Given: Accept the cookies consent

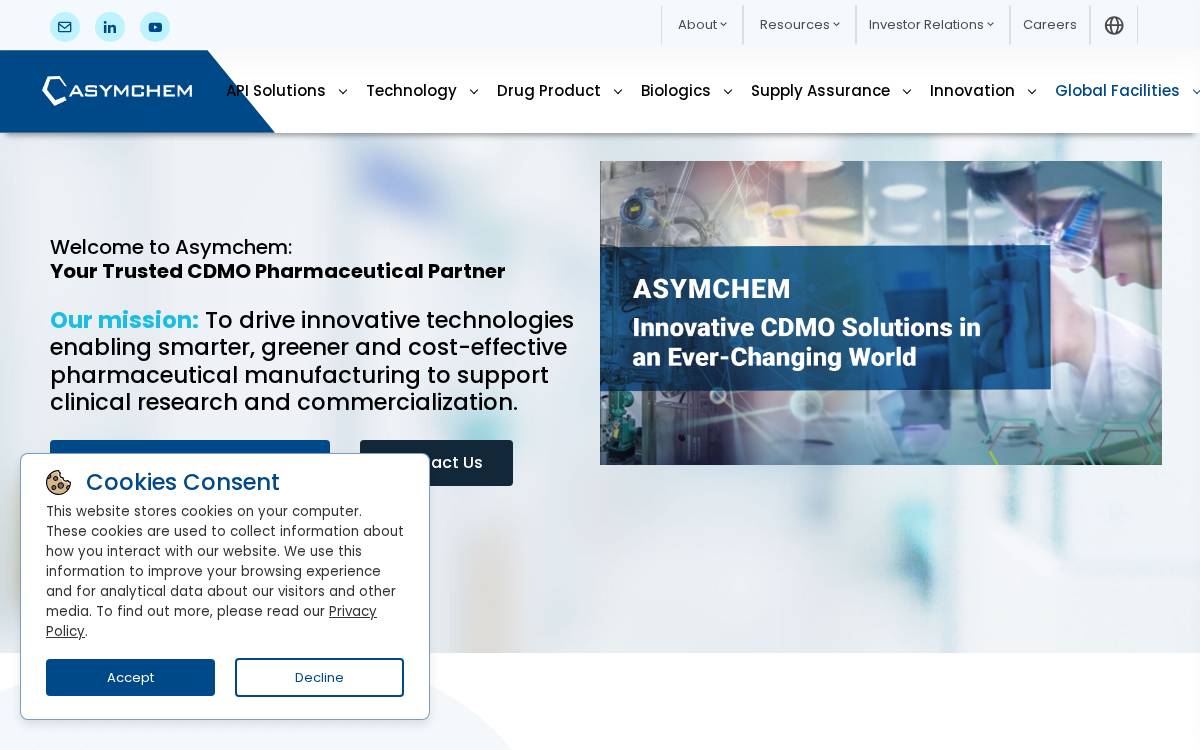Looking at the screenshot, I should tap(130, 677).
